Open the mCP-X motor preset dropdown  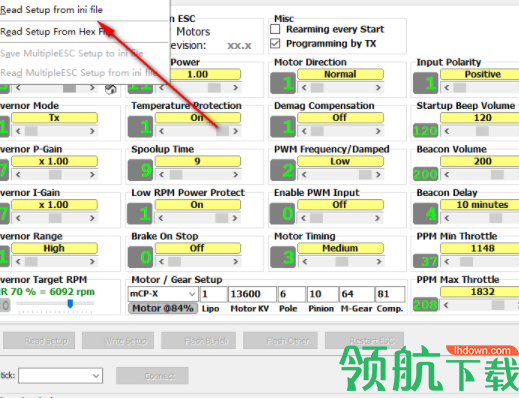coord(163,294)
